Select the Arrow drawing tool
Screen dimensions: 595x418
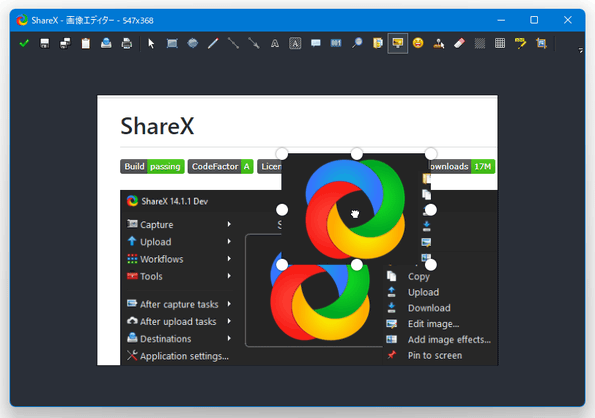click(254, 43)
